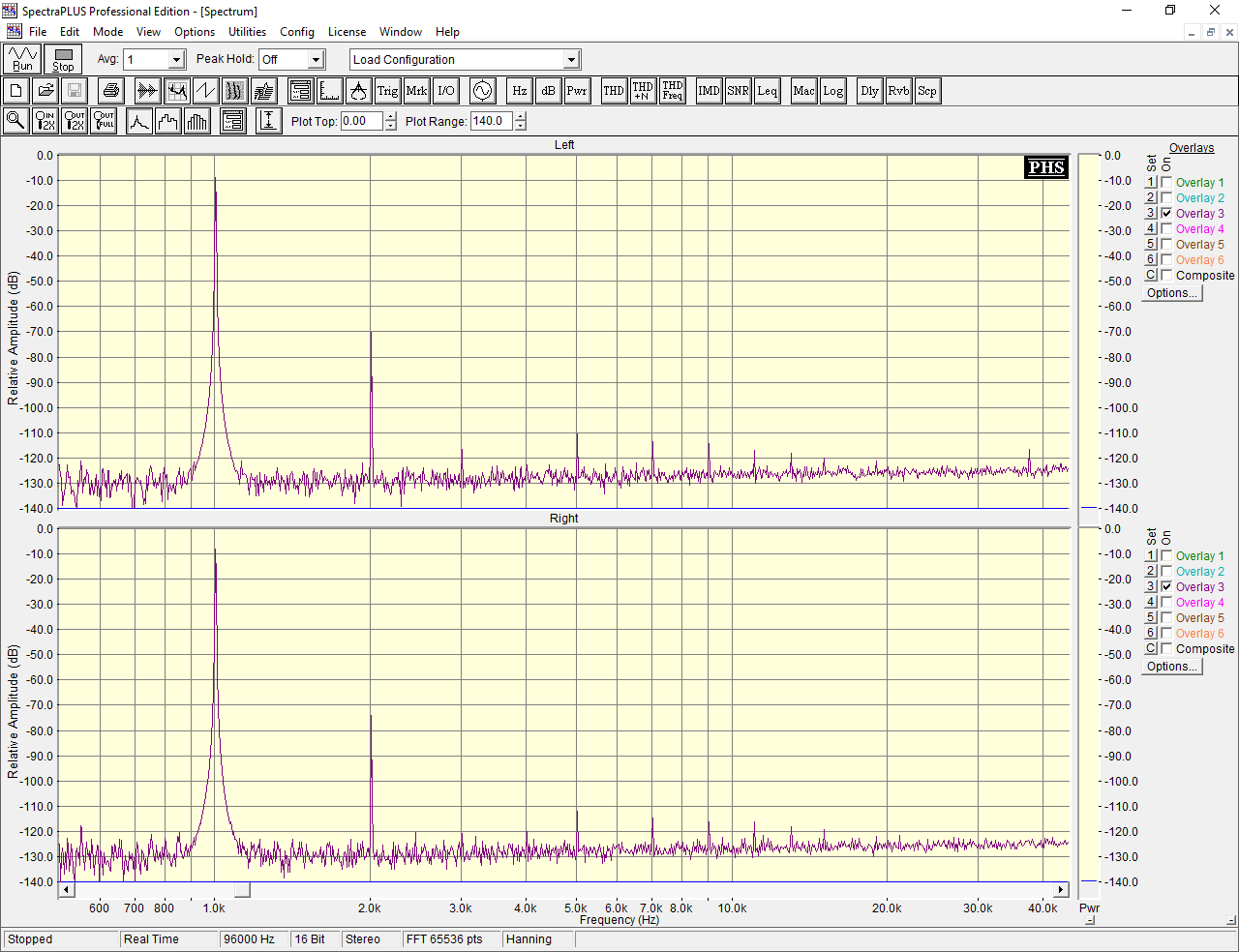The width and height of the screenshot is (1239, 952).
Task: Click the calibration calipers toolbar icon
Action: coord(358,91)
